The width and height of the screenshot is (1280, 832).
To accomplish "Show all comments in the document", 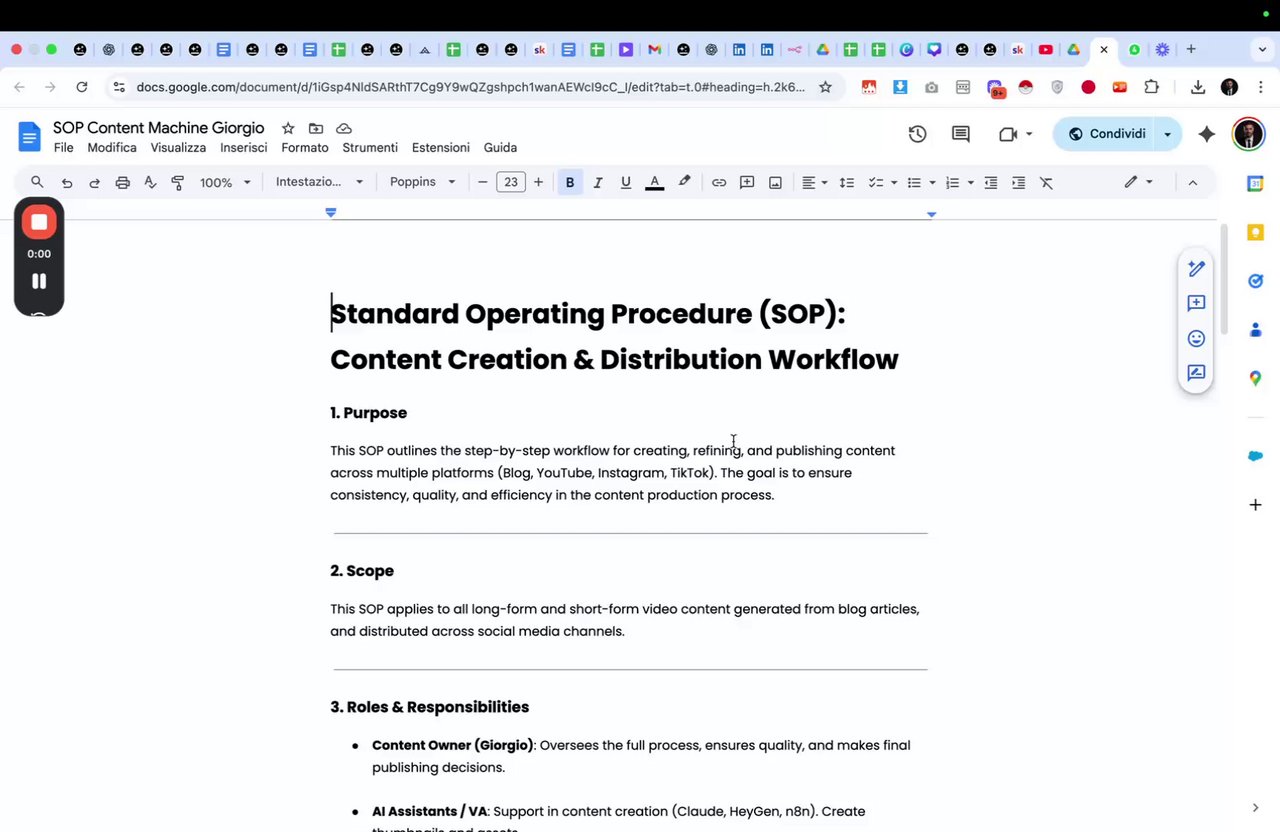I will pyautogui.click(x=961, y=134).
